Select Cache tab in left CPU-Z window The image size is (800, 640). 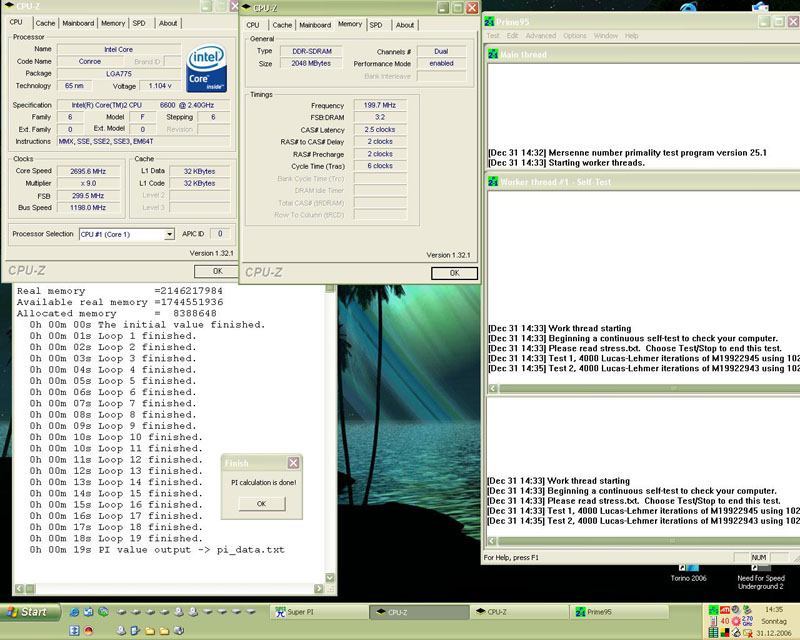pyautogui.click(x=45, y=23)
